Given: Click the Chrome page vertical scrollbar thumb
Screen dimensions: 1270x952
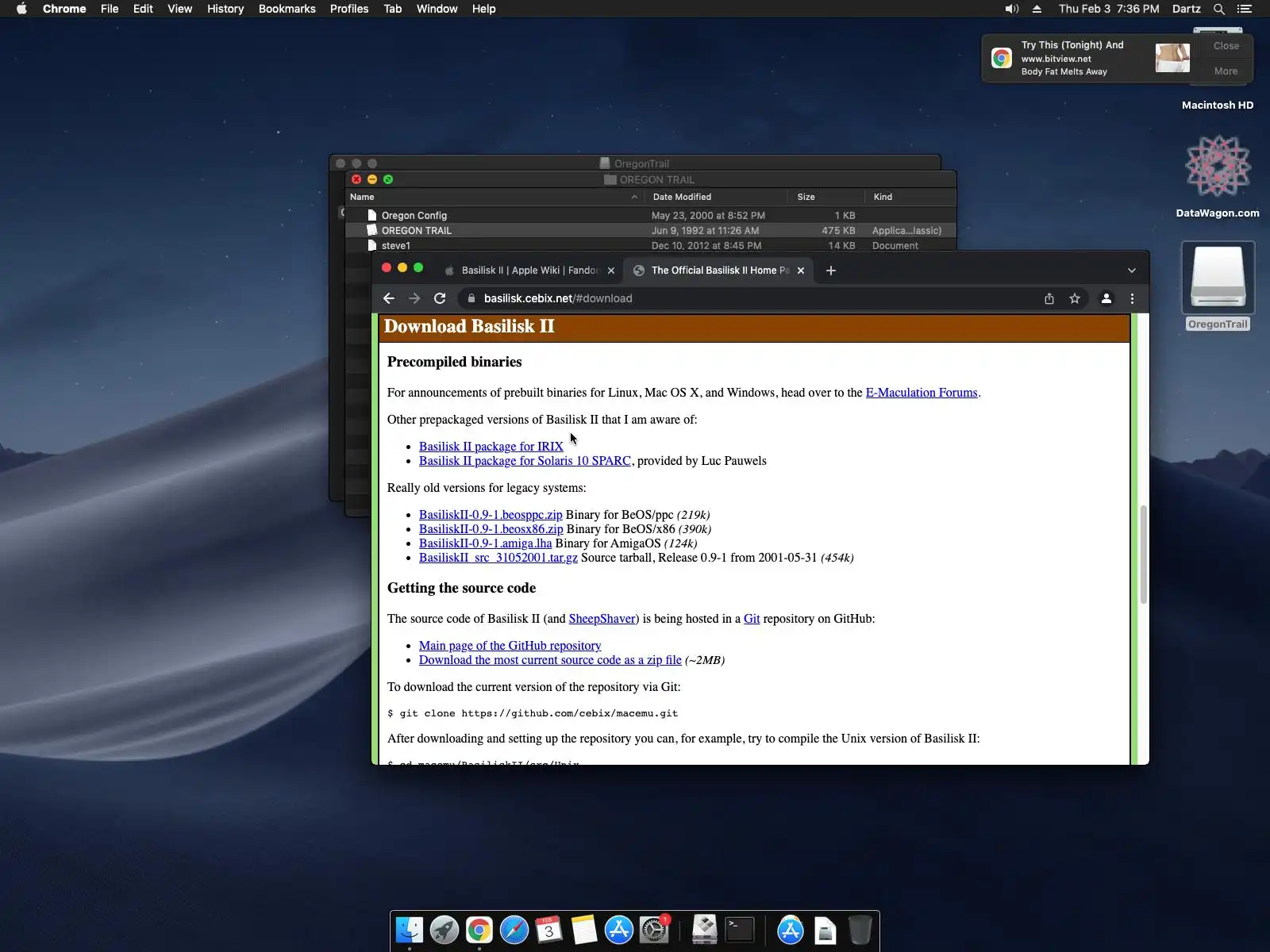Looking at the screenshot, I should tap(1144, 555).
